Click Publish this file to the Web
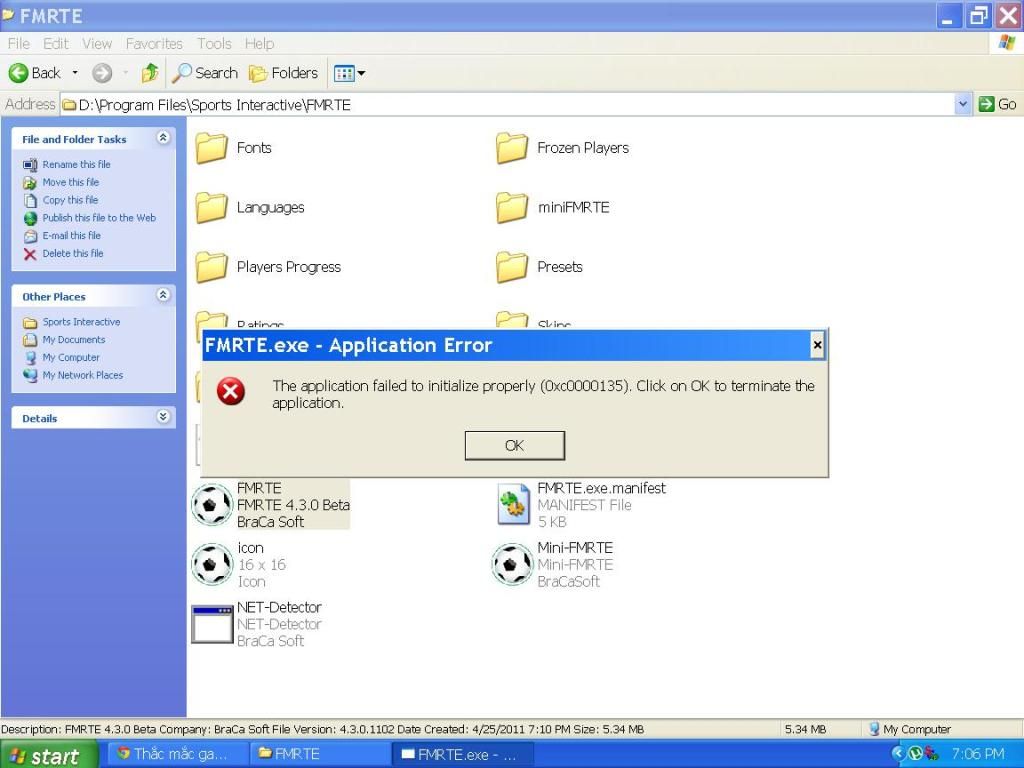The height and width of the screenshot is (768, 1024). pyautogui.click(x=99, y=217)
